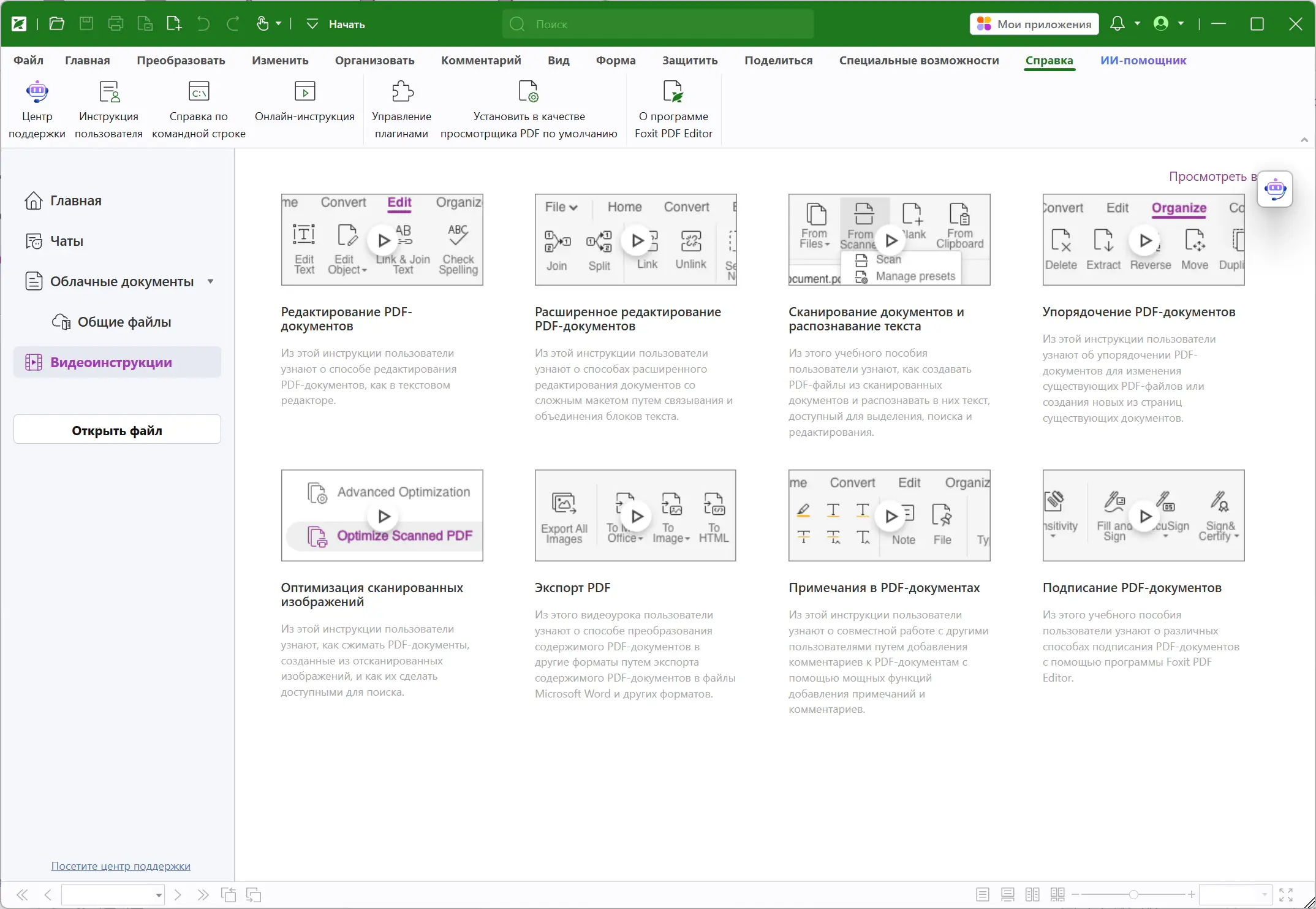Screen dimensions: 1316x909
Task: Open the Online Tutorial (Онлайн-инструкция) icon
Action: coord(304,92)
